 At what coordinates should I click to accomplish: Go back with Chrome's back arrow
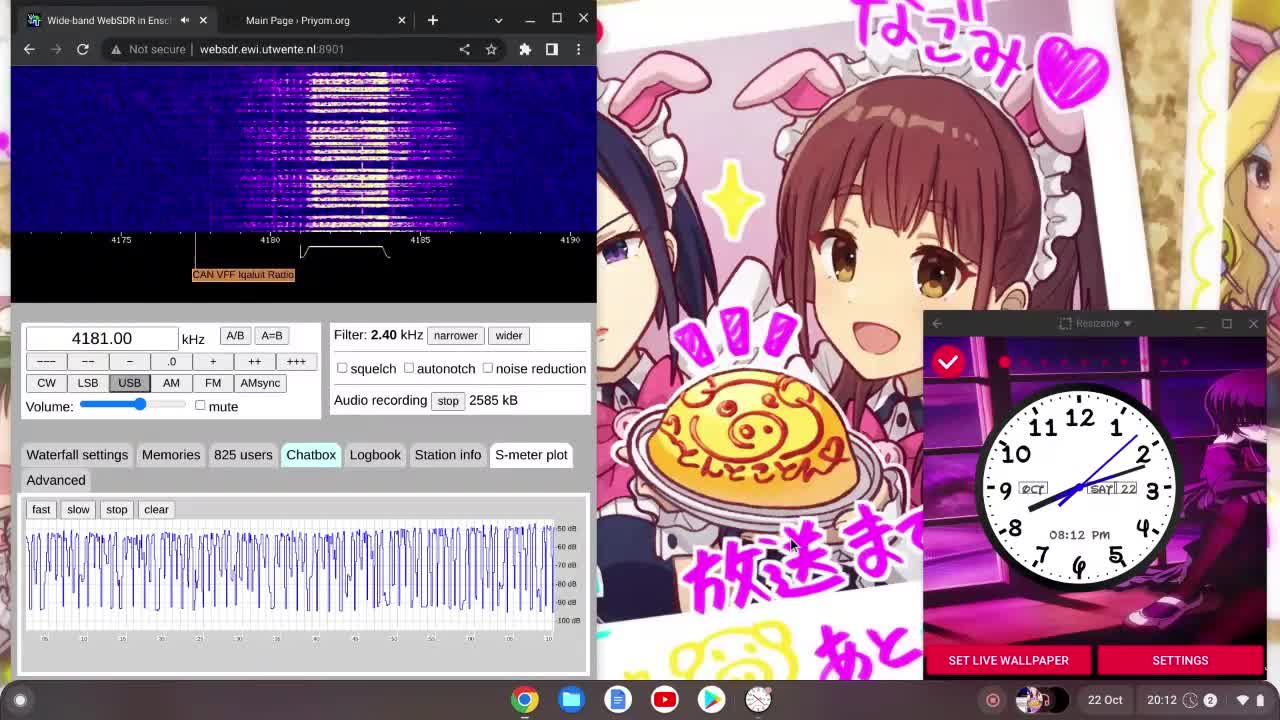(29, 49)
